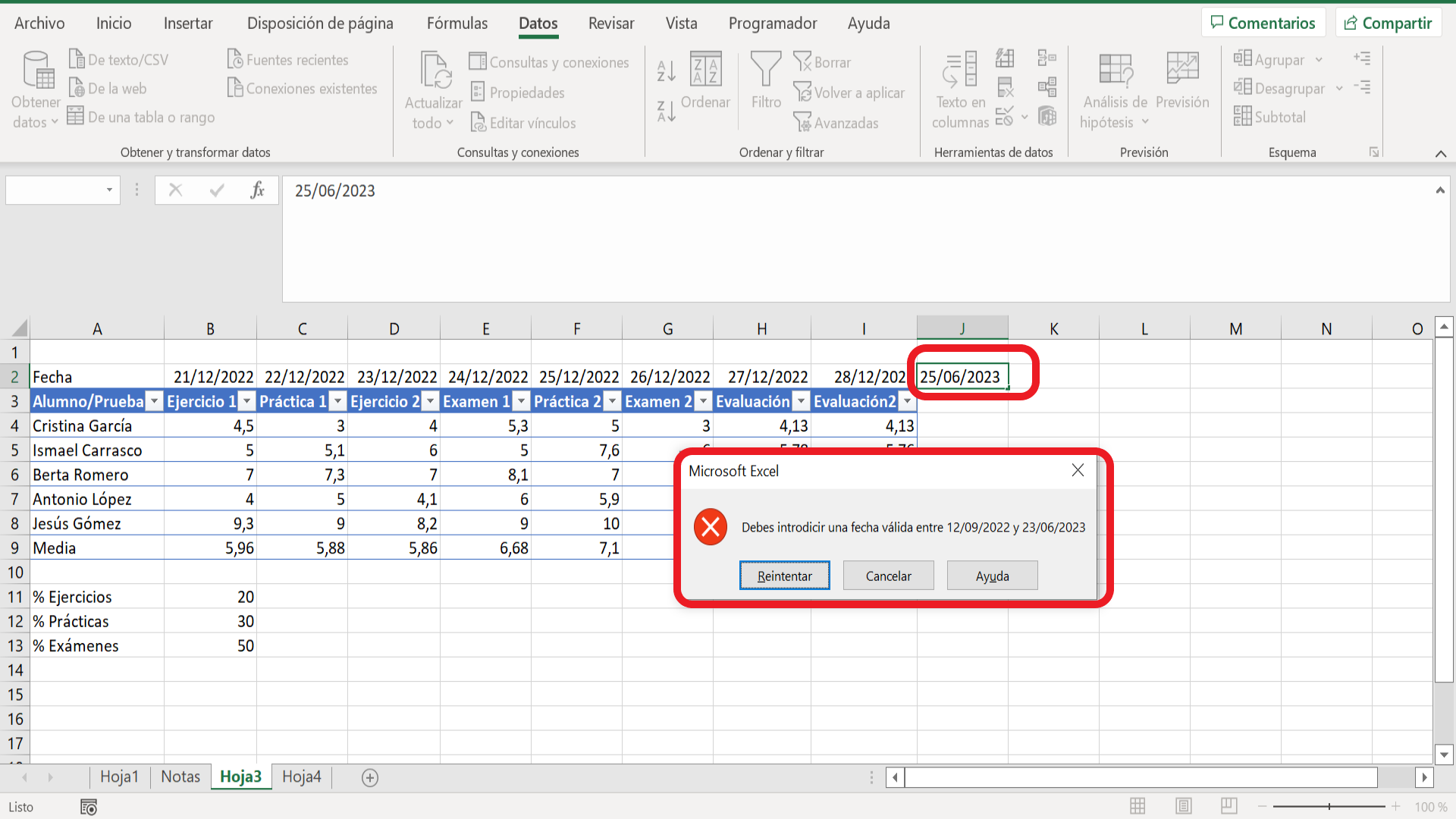Image resolution: width=1456 pixels, height=819 pixels.
Task: Click the Comentarios button
Action: tap(1263, 23)
